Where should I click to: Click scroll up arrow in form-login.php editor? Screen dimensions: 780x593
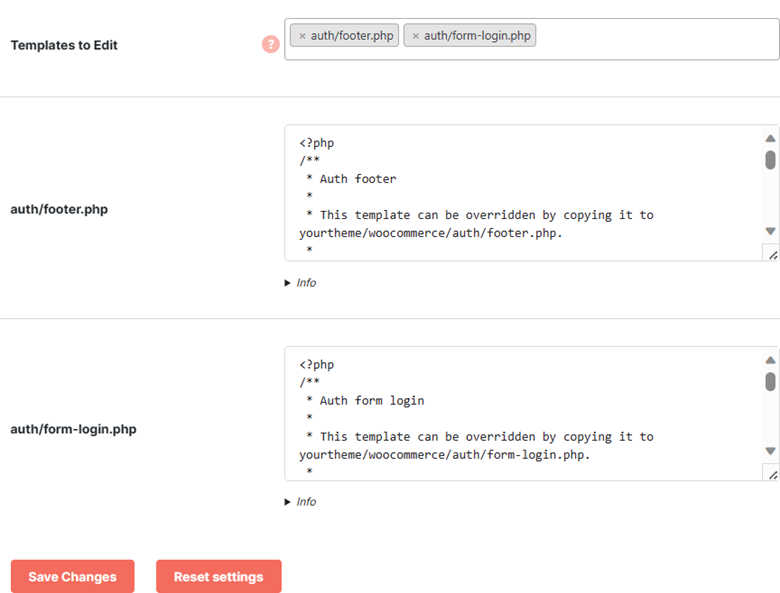coord(770,360)
